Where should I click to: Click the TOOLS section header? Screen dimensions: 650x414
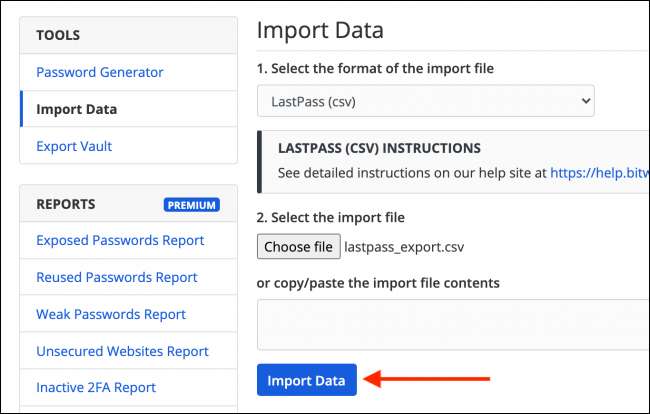(58, 35)
